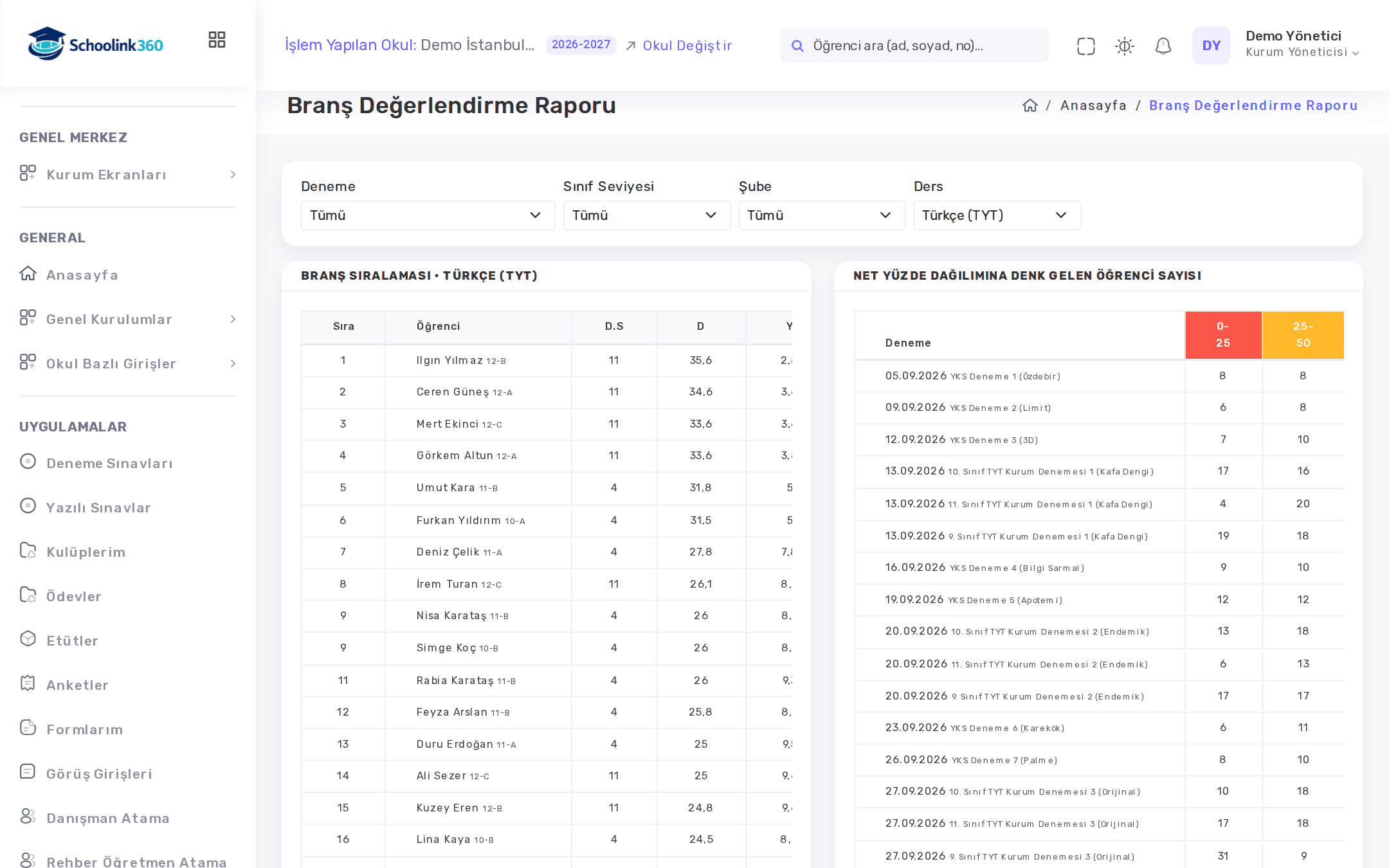Select student Ceren Güneş 12-A

coord(464,392)
